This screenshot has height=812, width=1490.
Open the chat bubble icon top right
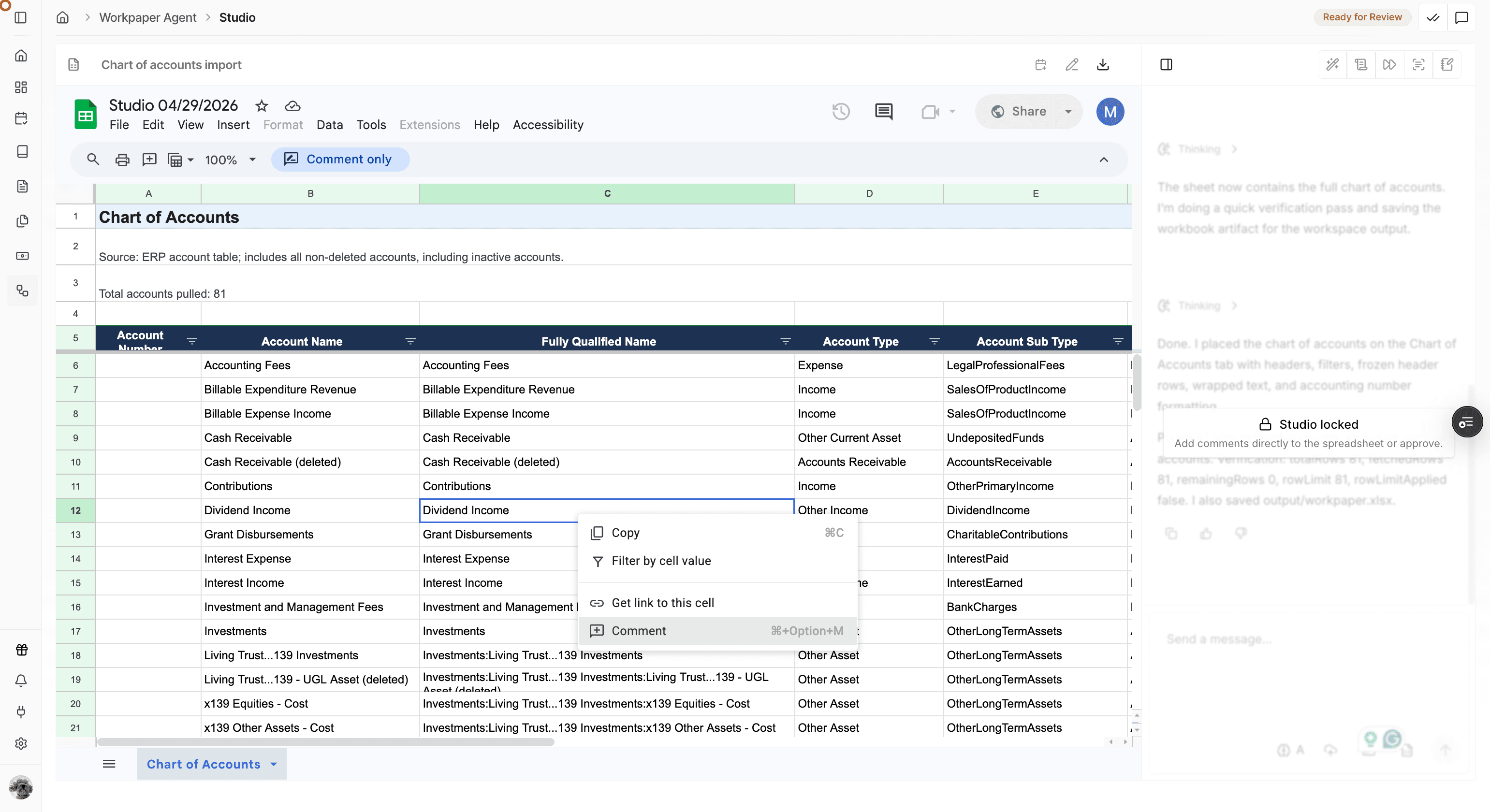tap(1461, 17)
